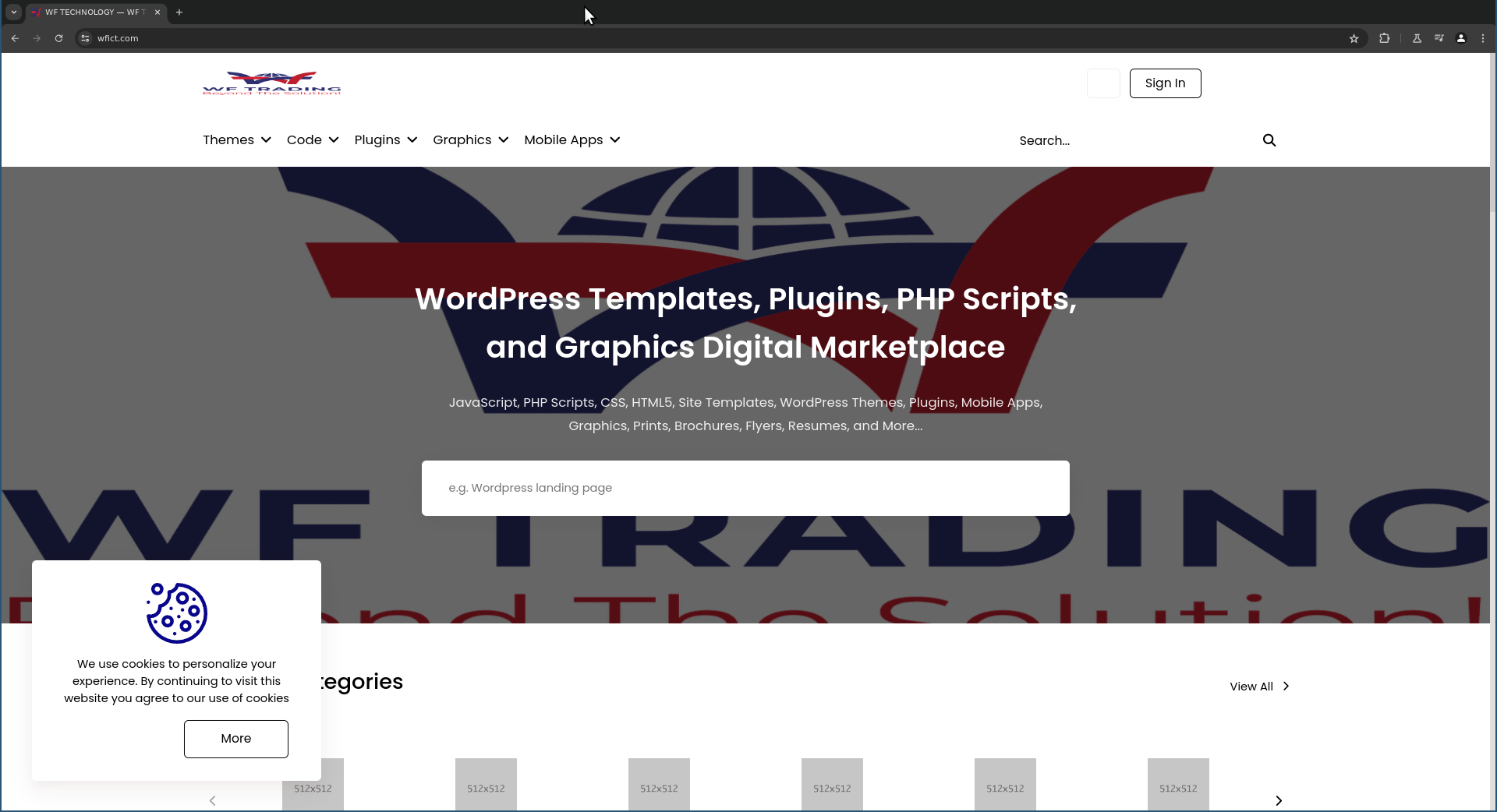1497x812 pixels.
Task: Select the WF TECHNOLOGY browser tab
Action: coord(95,12)
